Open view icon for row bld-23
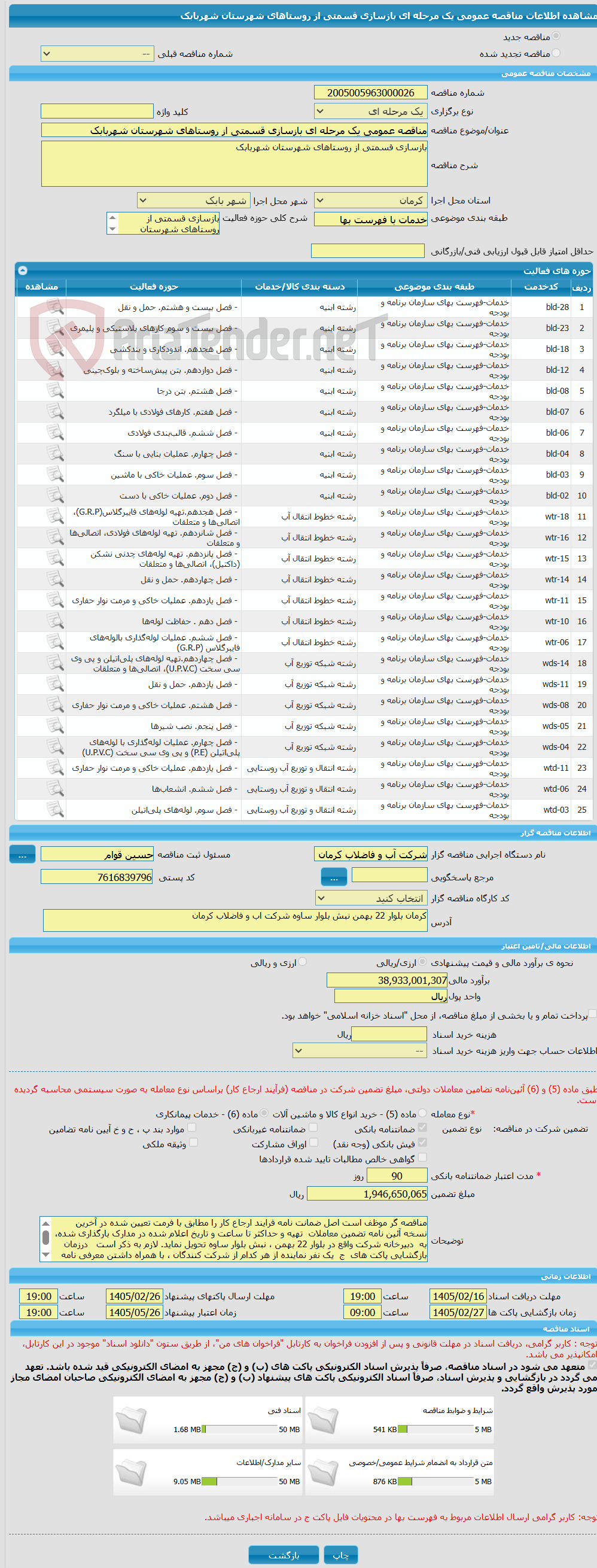 click(56, 327)
